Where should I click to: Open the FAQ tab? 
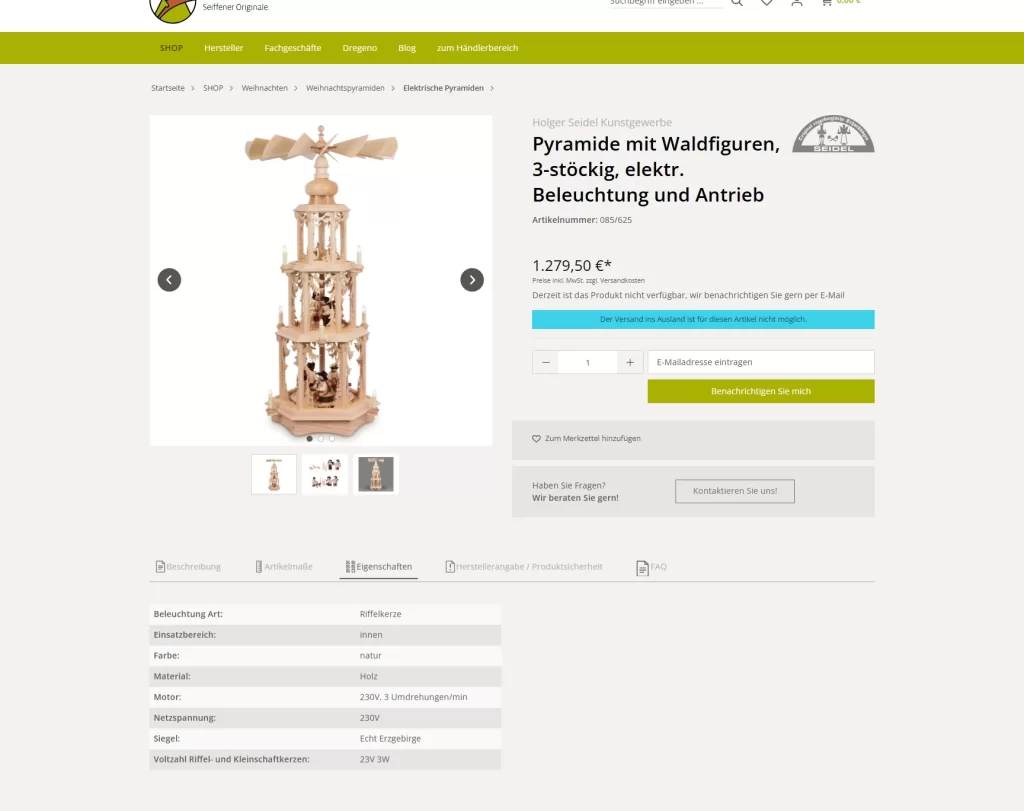(652, 567)
